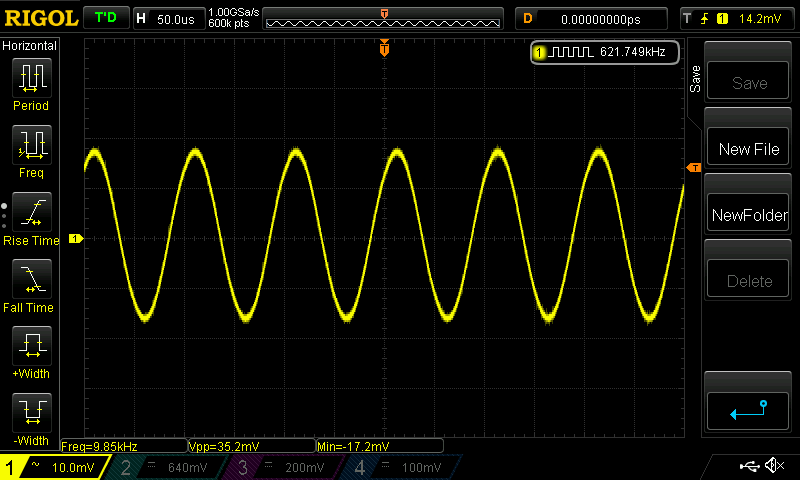Screen dimensions: 800x480
Task: Click the Freq=9.85kHz measurement result
Action: 123,446
